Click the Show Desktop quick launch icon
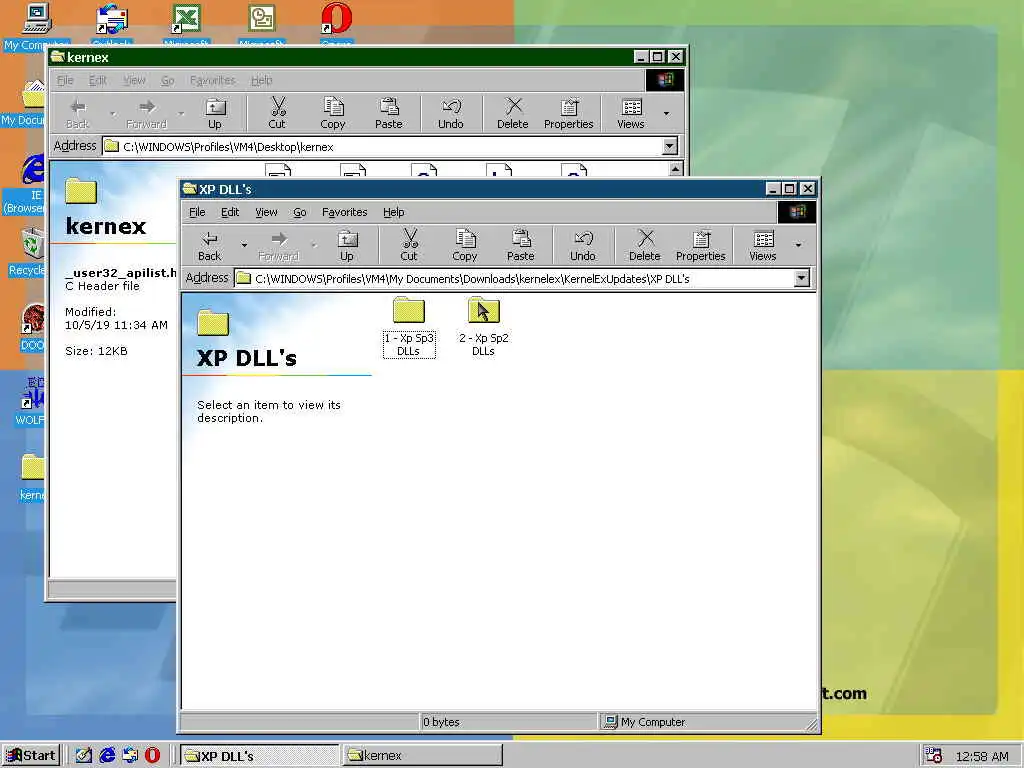 point(84,756)
